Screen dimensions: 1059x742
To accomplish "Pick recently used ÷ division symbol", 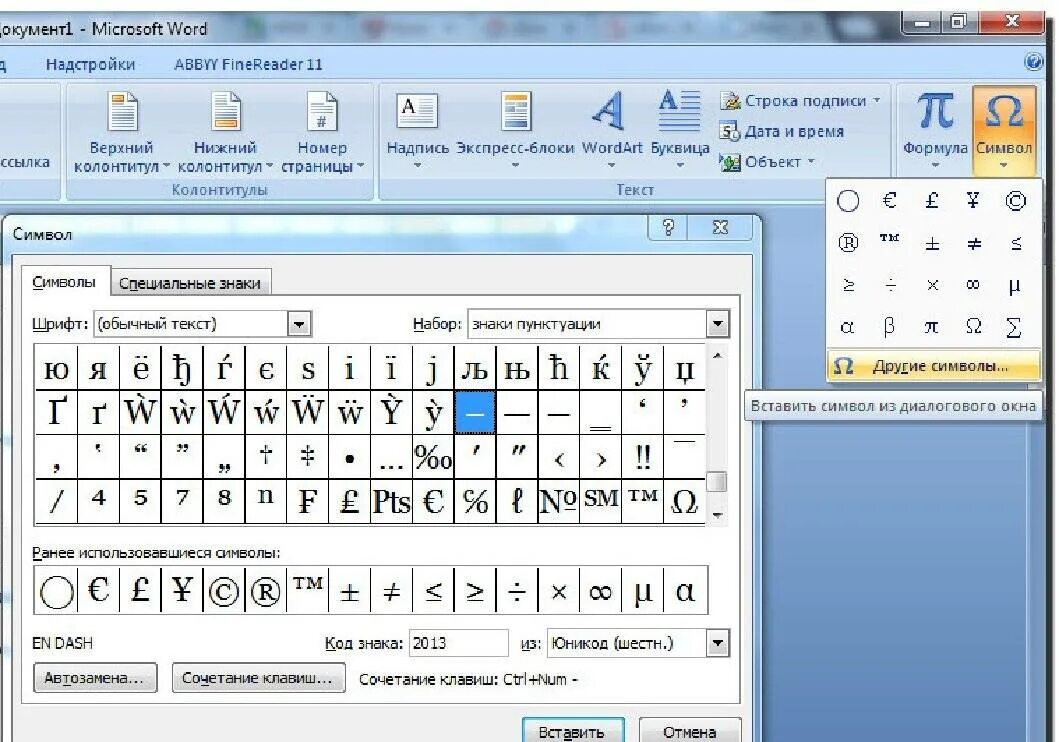I will (x=517, y=590).
